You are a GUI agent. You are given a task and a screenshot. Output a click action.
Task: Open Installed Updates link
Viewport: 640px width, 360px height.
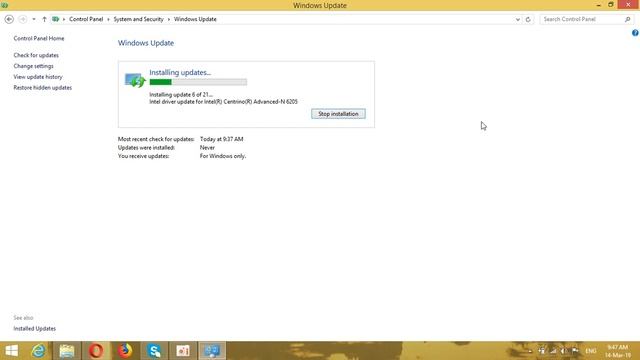pos(34,329)
